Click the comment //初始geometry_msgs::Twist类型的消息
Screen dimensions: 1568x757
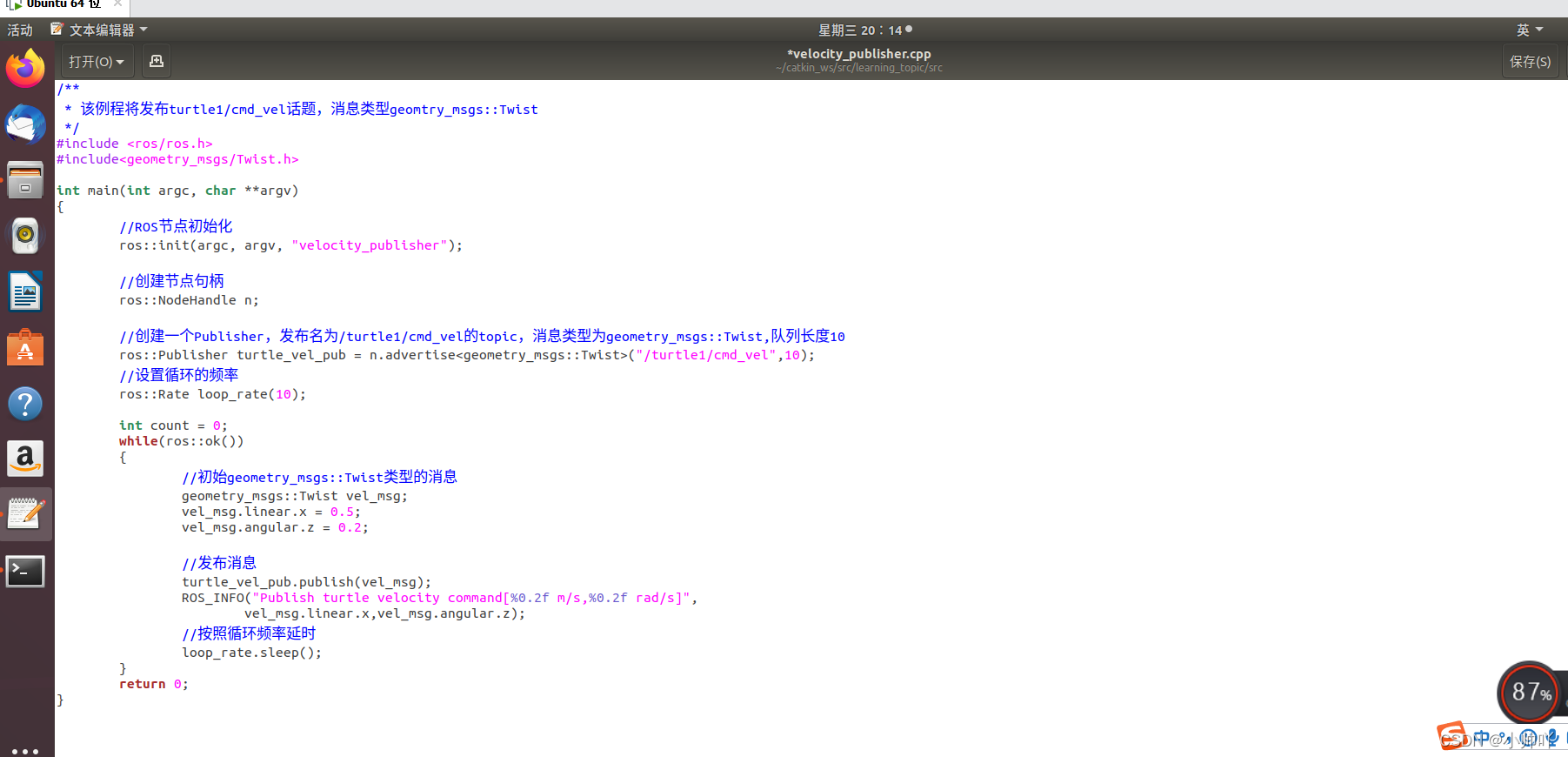click(x=319, y=477)
